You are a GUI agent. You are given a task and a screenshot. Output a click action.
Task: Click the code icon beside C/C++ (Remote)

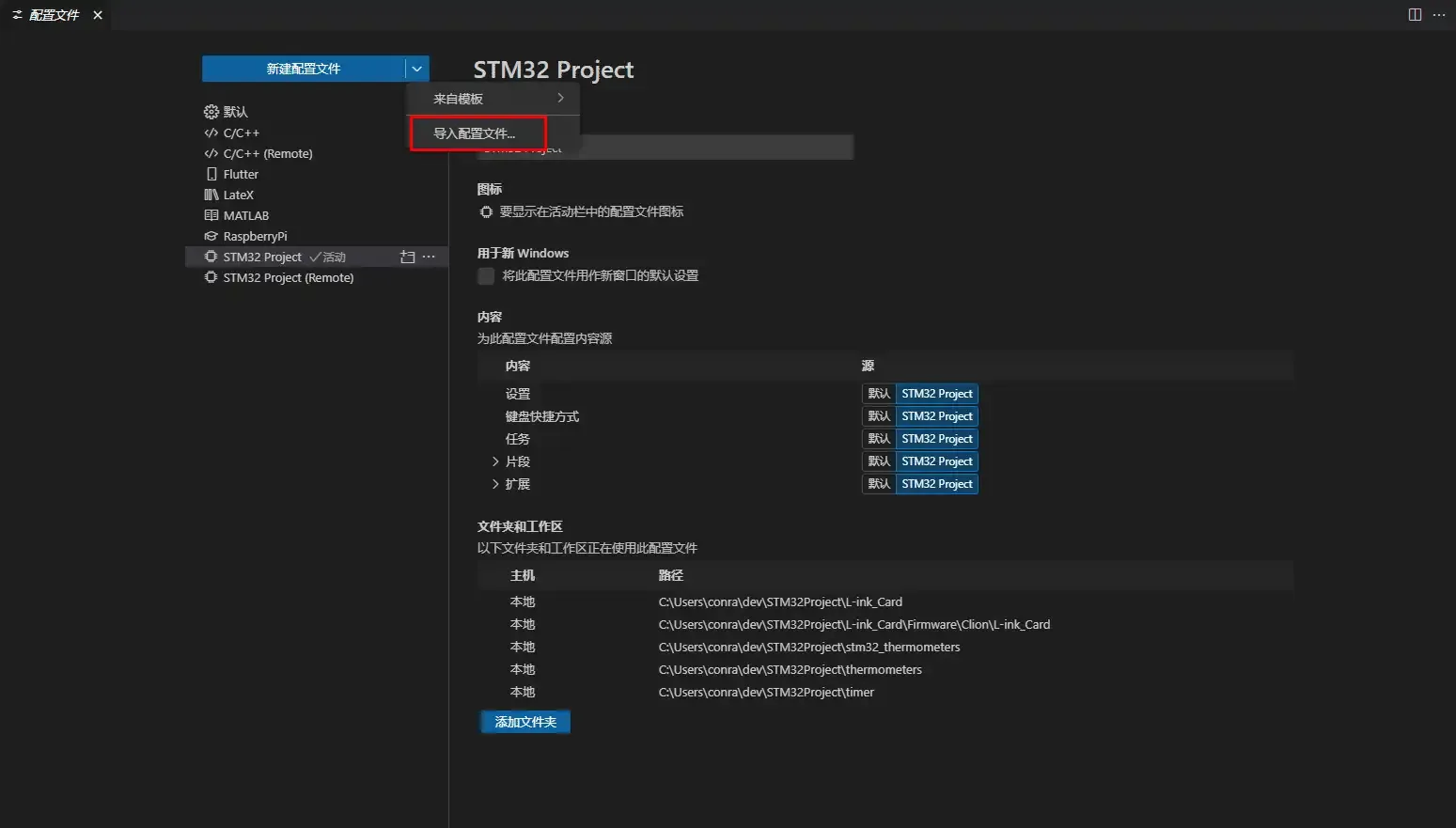tap(211, 153)
